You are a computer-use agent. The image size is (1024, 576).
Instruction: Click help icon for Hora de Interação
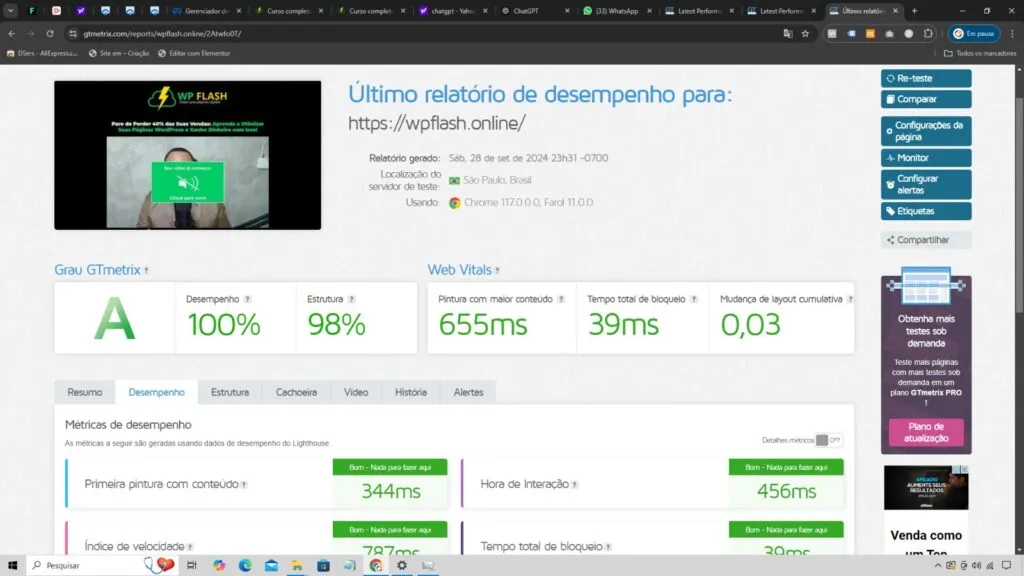(x=575, y=485)
